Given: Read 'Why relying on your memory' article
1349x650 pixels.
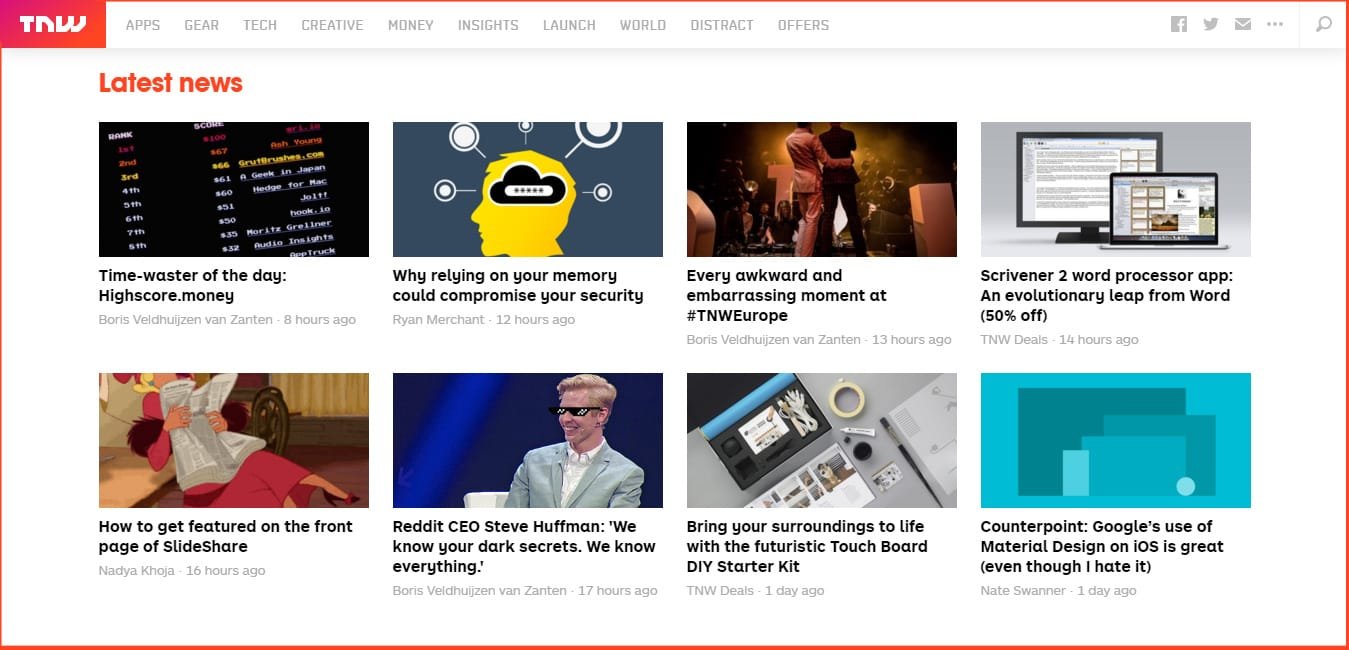Looking at the screenshot, I should pyautogui.click(x=518, y=285).
